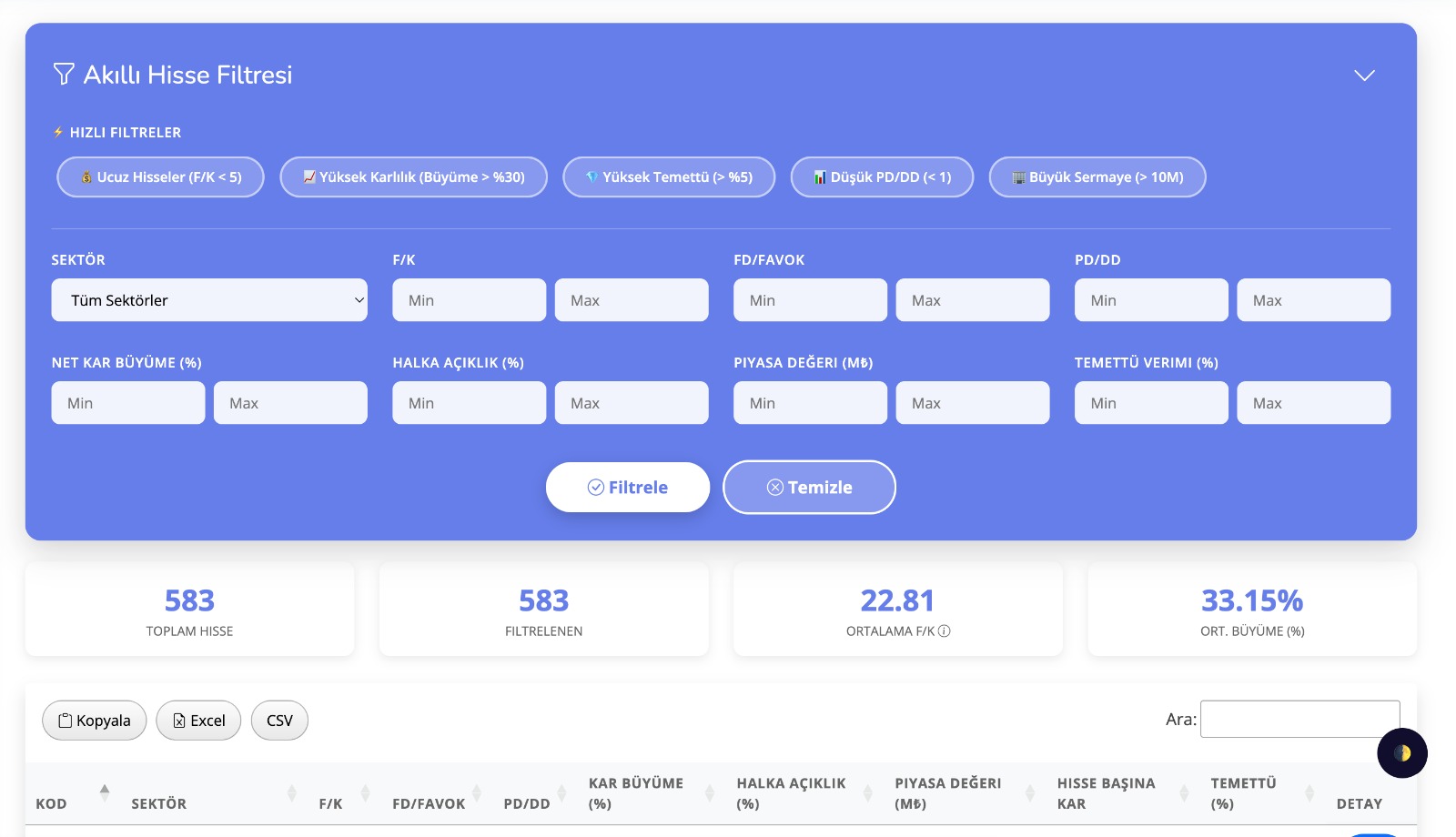Enable the Ucuz Hisseler (F/K < 5) quick filter

[160, 176]
